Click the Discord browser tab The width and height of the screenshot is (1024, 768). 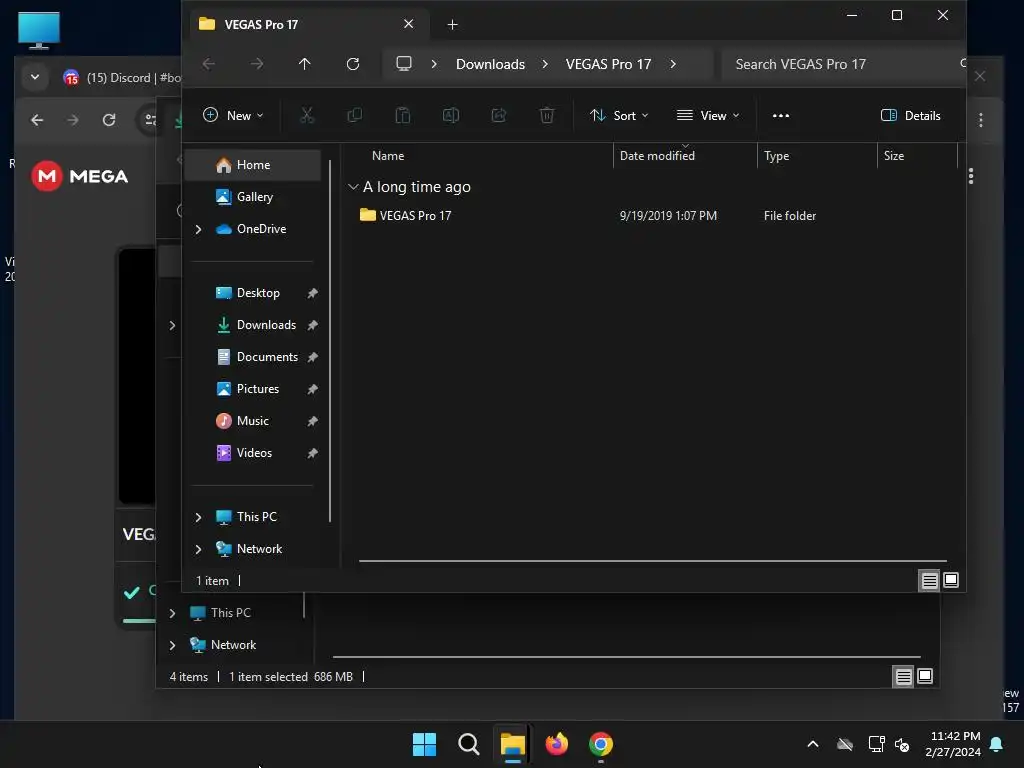[121, 78]
